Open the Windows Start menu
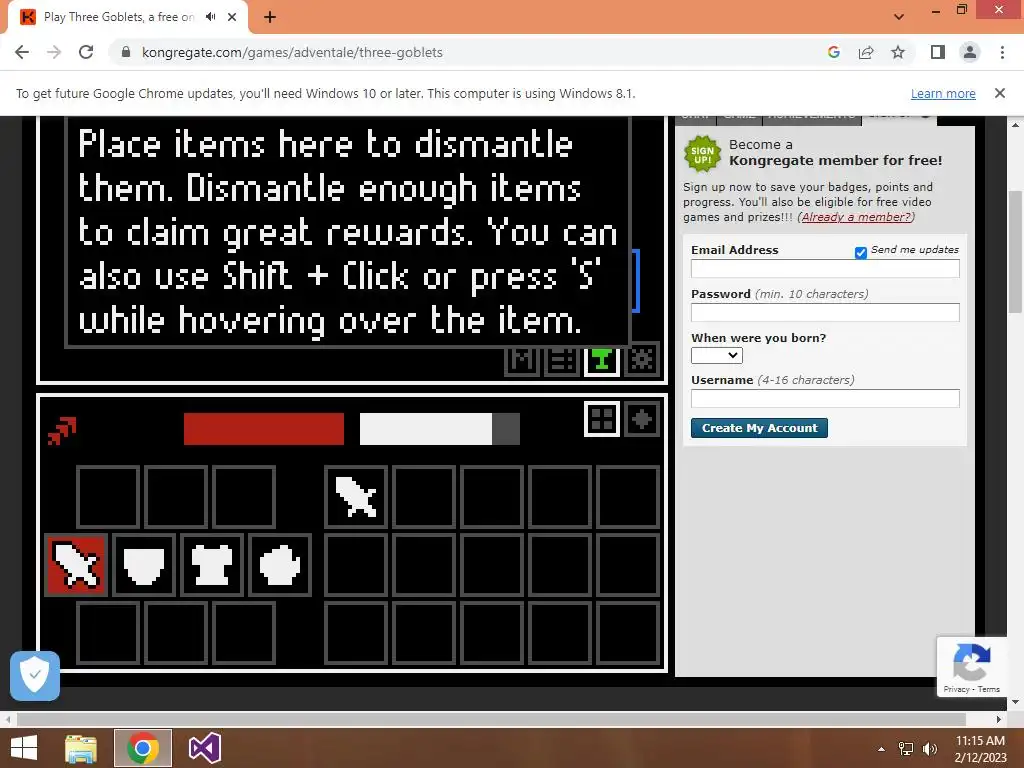The image size is (1024, 768). point(24,748)
